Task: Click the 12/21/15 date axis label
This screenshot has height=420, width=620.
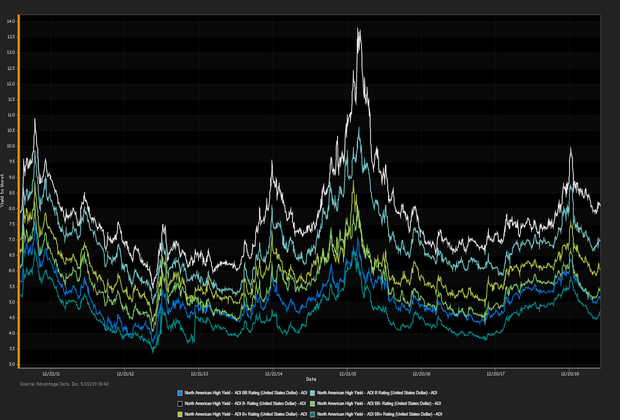Action: tap(347, 374)
